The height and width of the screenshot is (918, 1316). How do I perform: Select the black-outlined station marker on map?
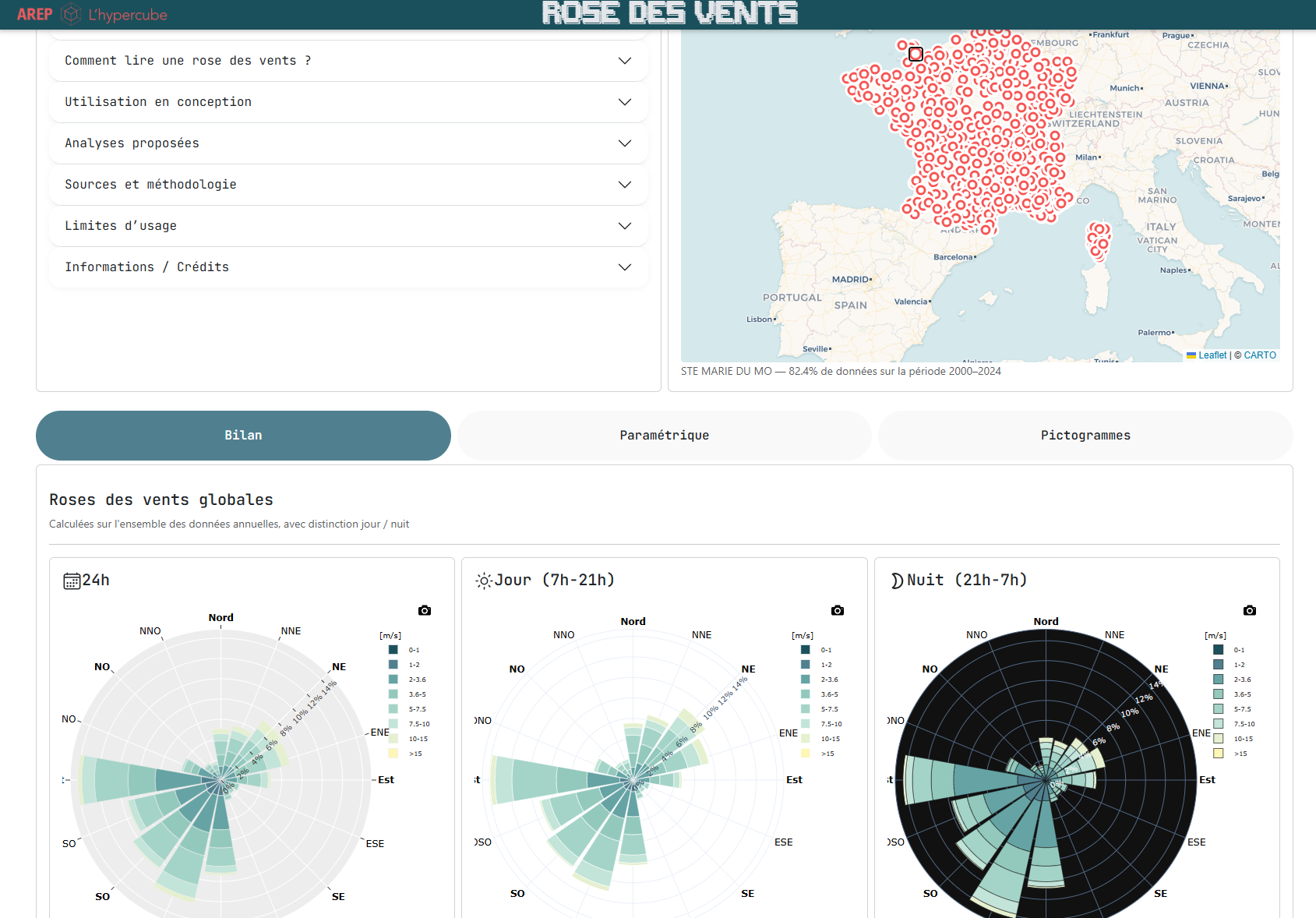[x=916, y=54]
